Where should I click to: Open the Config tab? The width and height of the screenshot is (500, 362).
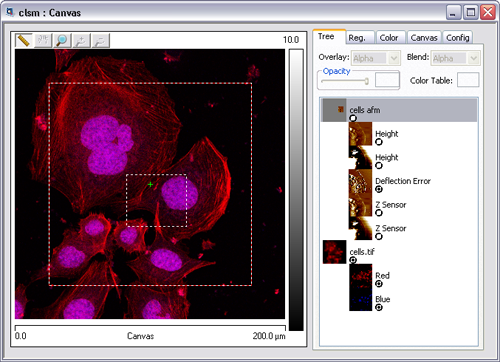[458, 38]
